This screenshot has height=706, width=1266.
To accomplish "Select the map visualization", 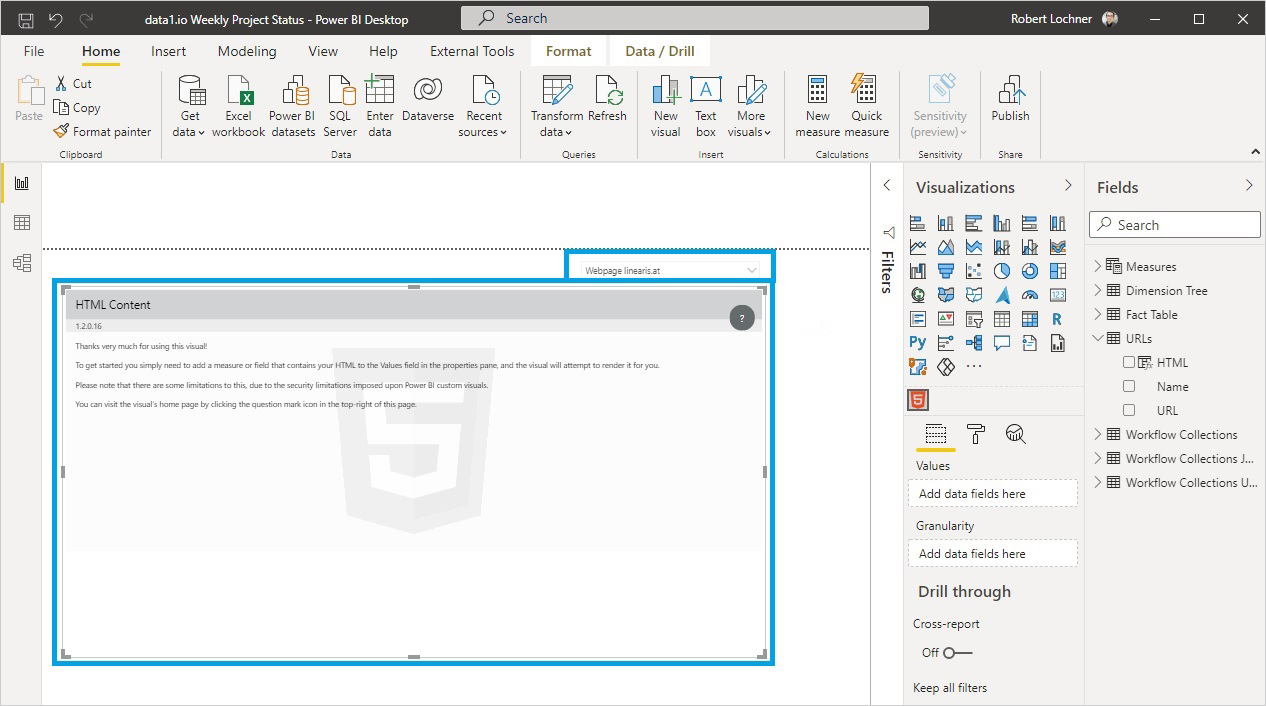I will point(917,295).
